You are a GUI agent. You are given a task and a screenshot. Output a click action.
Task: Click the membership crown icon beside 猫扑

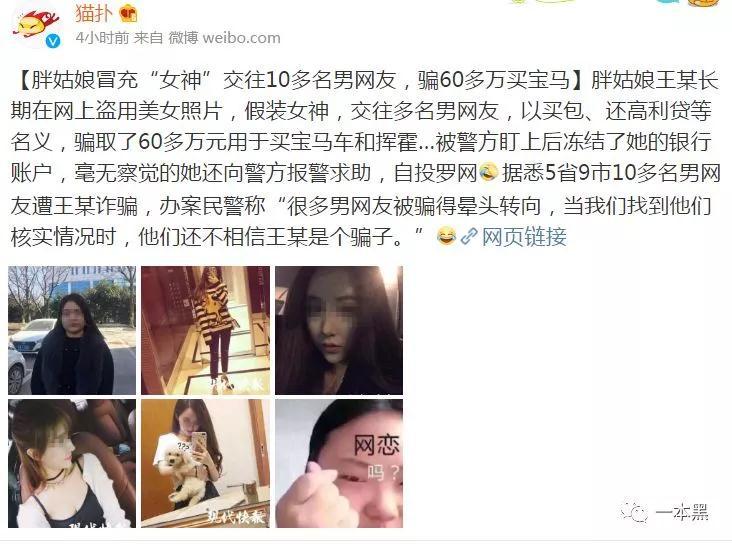click(x=128, y=14)
